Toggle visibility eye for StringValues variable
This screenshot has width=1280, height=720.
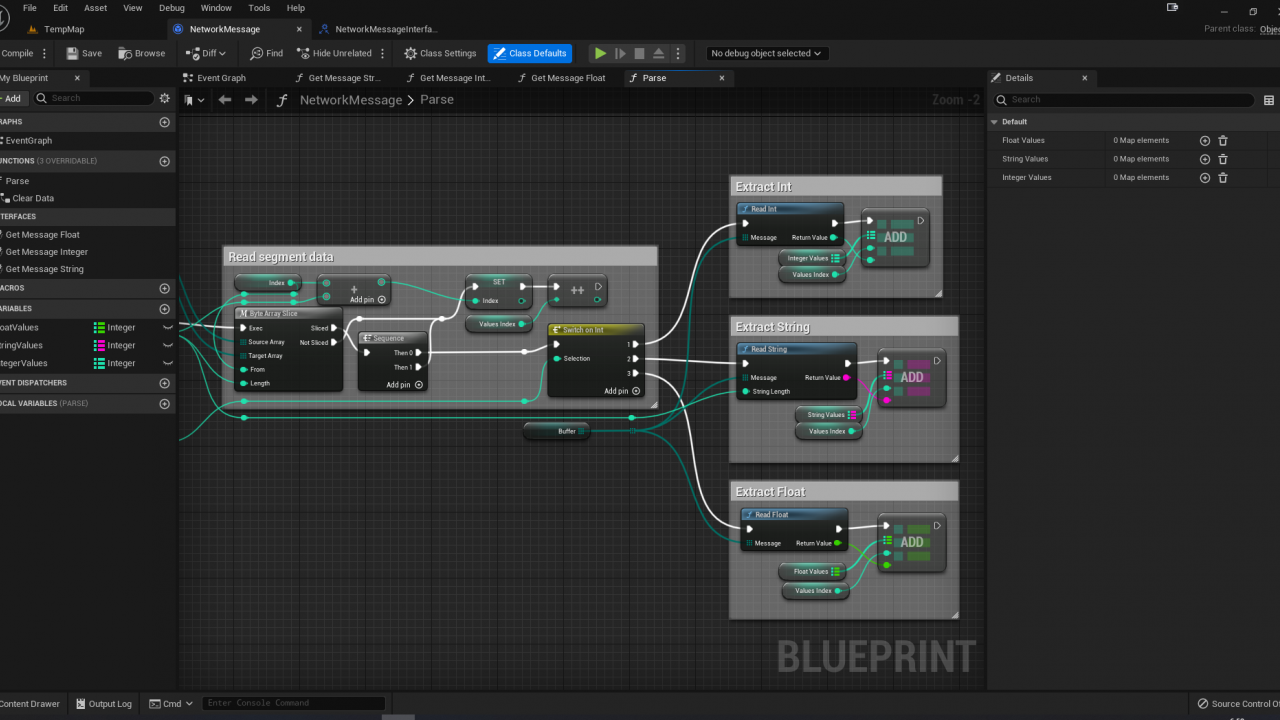tap(167, 345)
